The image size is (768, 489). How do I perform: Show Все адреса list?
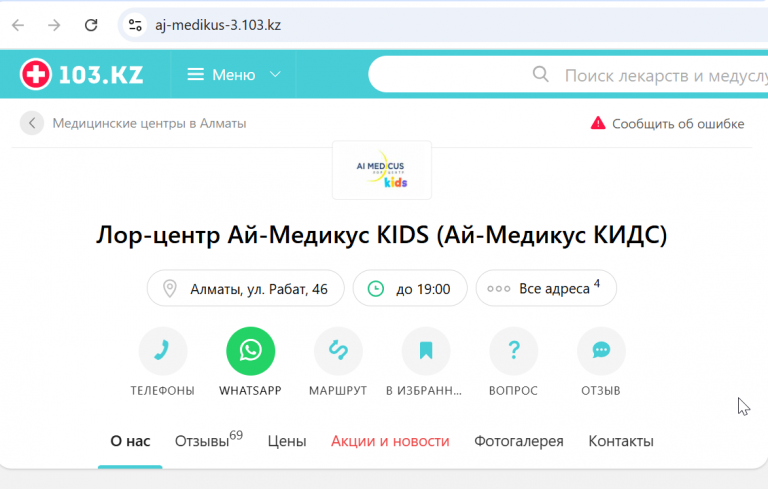tap(546, 289)
